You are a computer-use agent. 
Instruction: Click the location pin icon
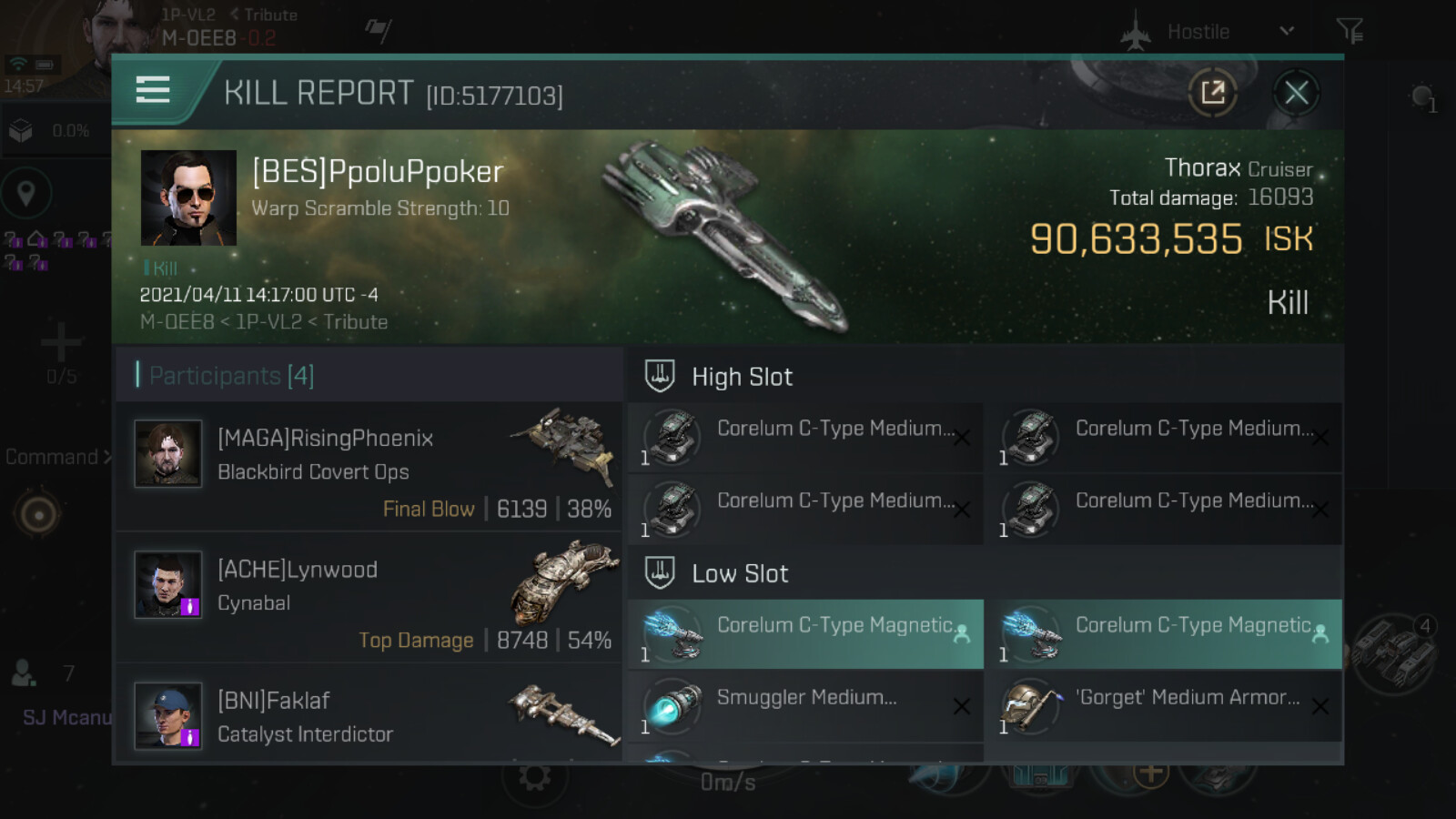click(x=26, y=193)
